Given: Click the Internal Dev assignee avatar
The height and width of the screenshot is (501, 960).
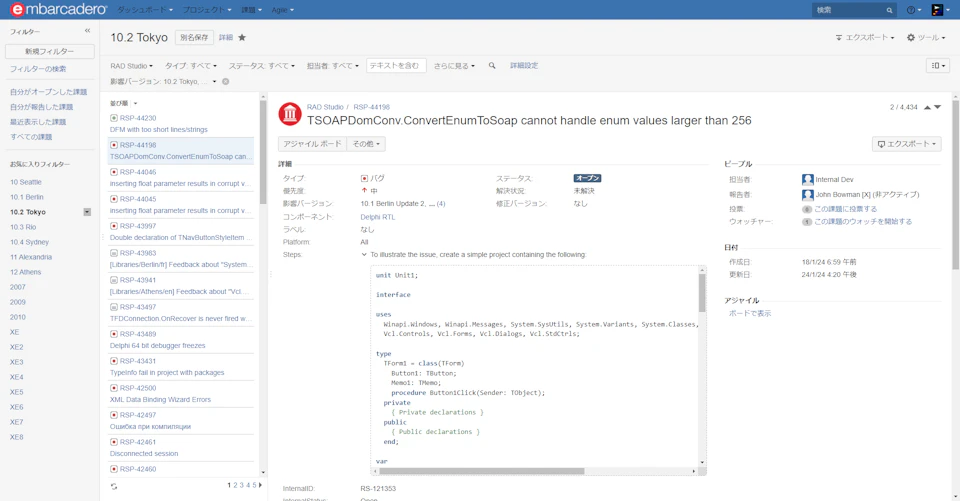Looking at the screenshot, I should [x=808, y=179].
